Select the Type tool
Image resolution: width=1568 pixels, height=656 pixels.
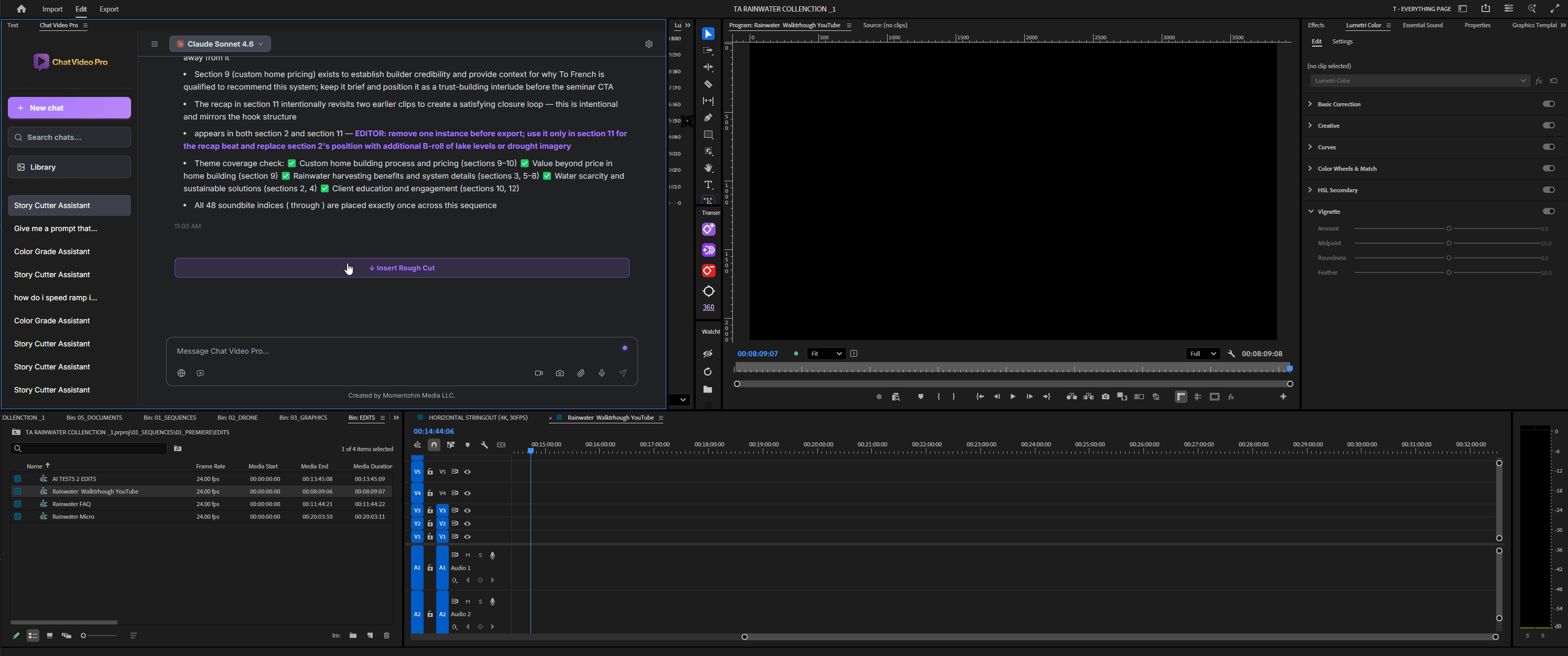click(708, 184)
